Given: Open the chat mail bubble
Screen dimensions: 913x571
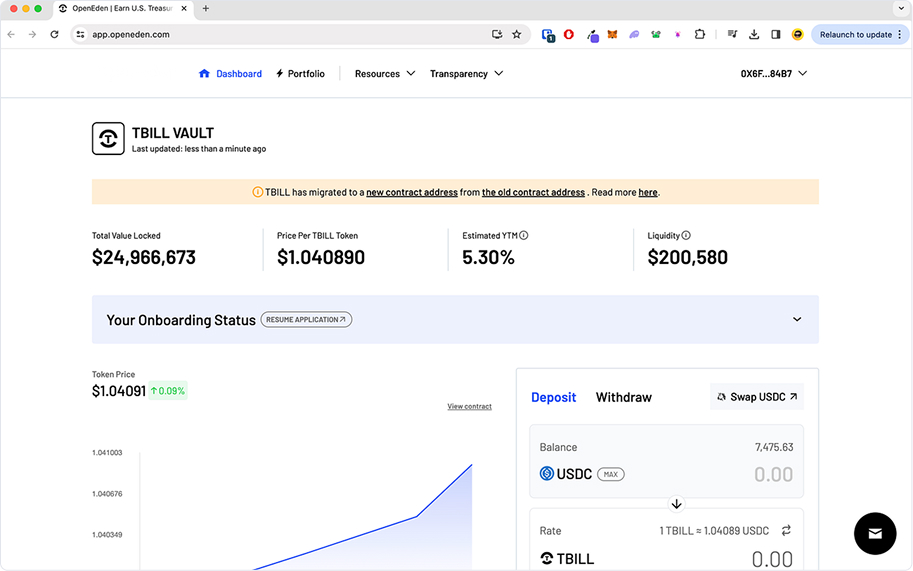Looking at the screenshot, I should (875, 534).
